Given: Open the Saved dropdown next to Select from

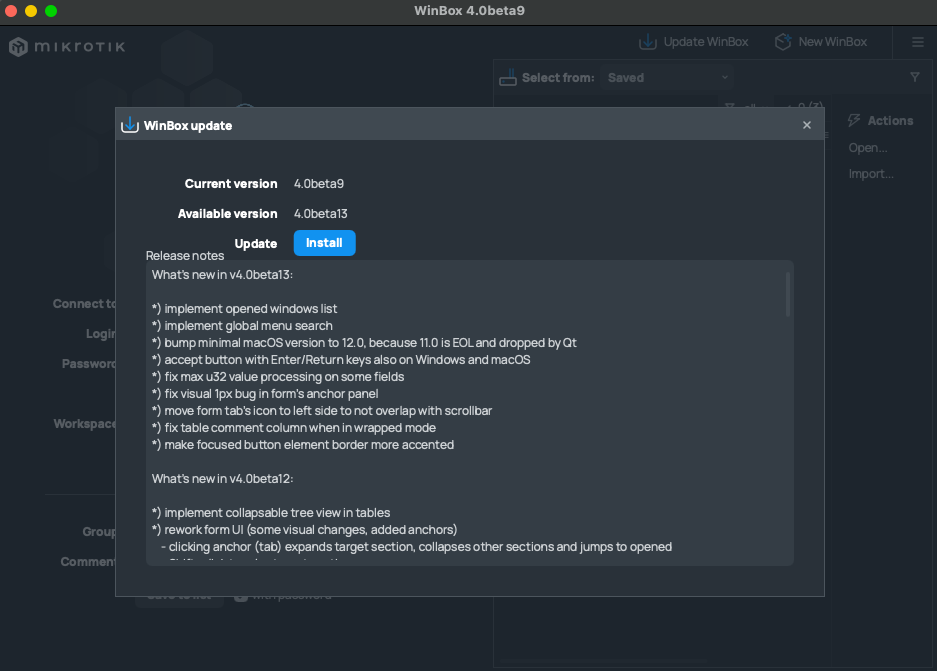Looking at the screenshot, I should 667,78.
